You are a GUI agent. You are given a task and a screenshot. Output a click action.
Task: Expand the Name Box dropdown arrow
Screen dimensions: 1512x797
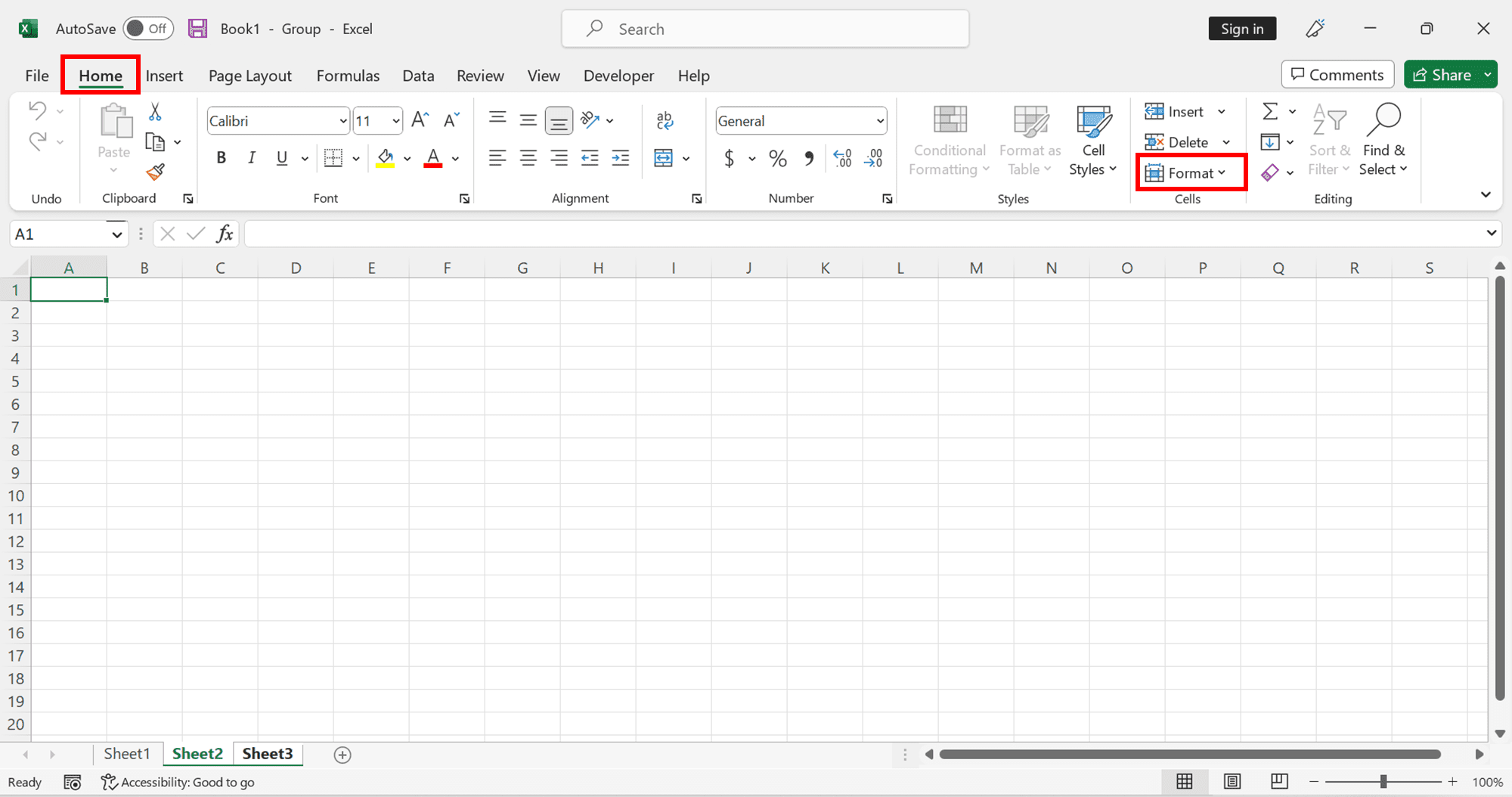click(116, 234)
